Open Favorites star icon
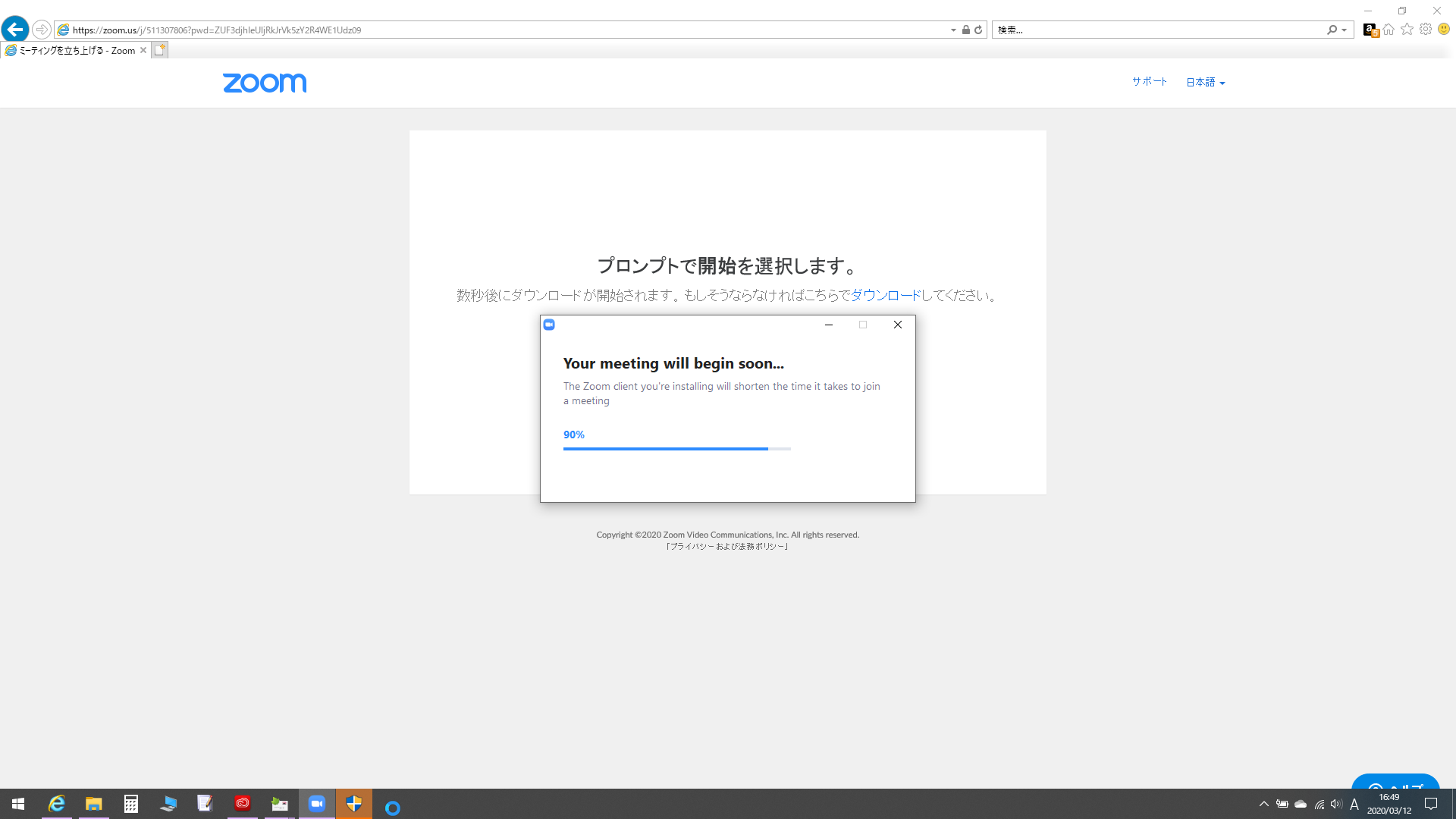1456x819 pixels. pos(1407,29)
